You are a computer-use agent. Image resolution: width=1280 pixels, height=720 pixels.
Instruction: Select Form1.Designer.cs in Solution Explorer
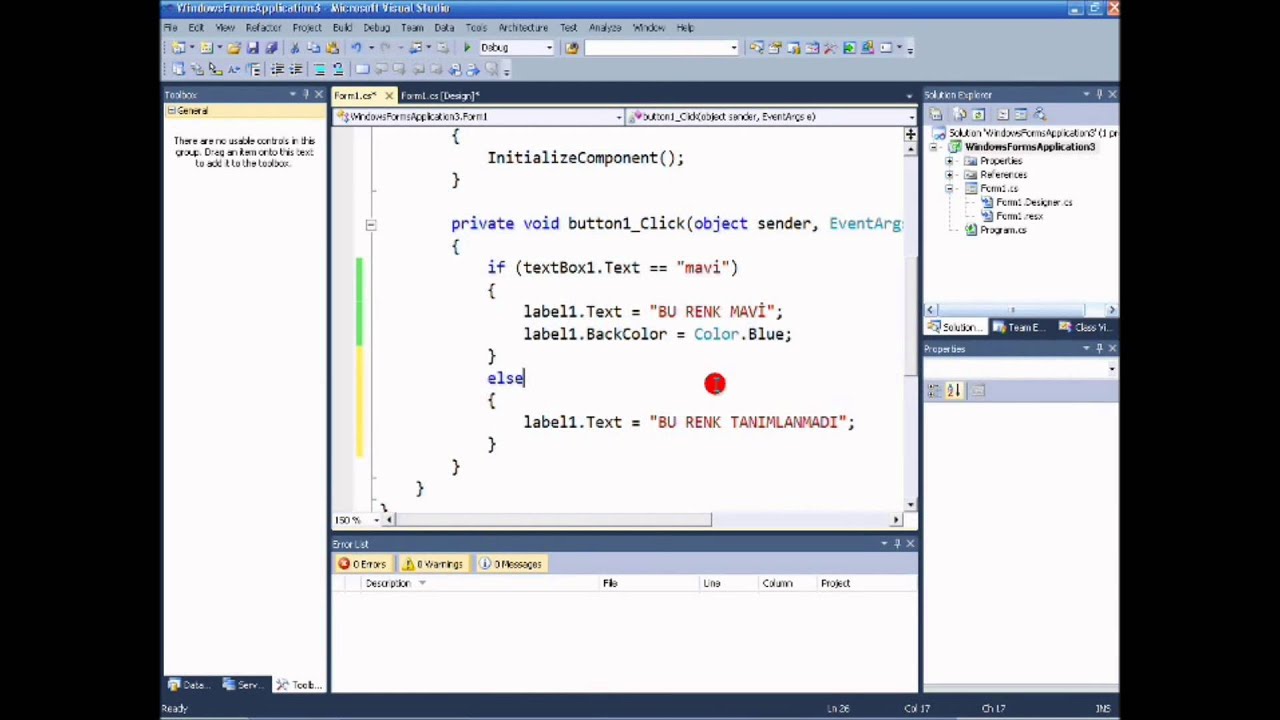1033,203
